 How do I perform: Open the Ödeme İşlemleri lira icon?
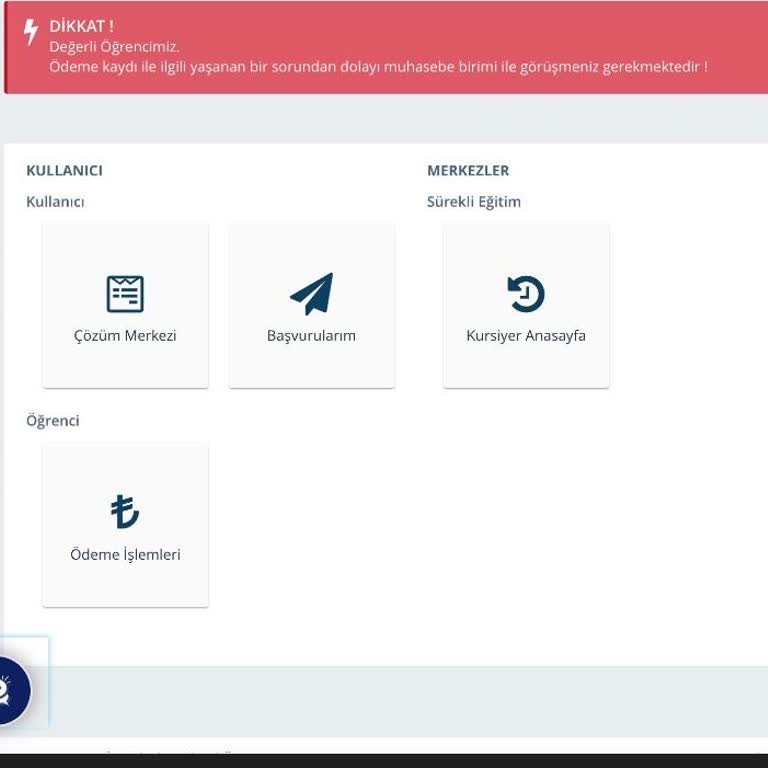(x=125, y=512)
